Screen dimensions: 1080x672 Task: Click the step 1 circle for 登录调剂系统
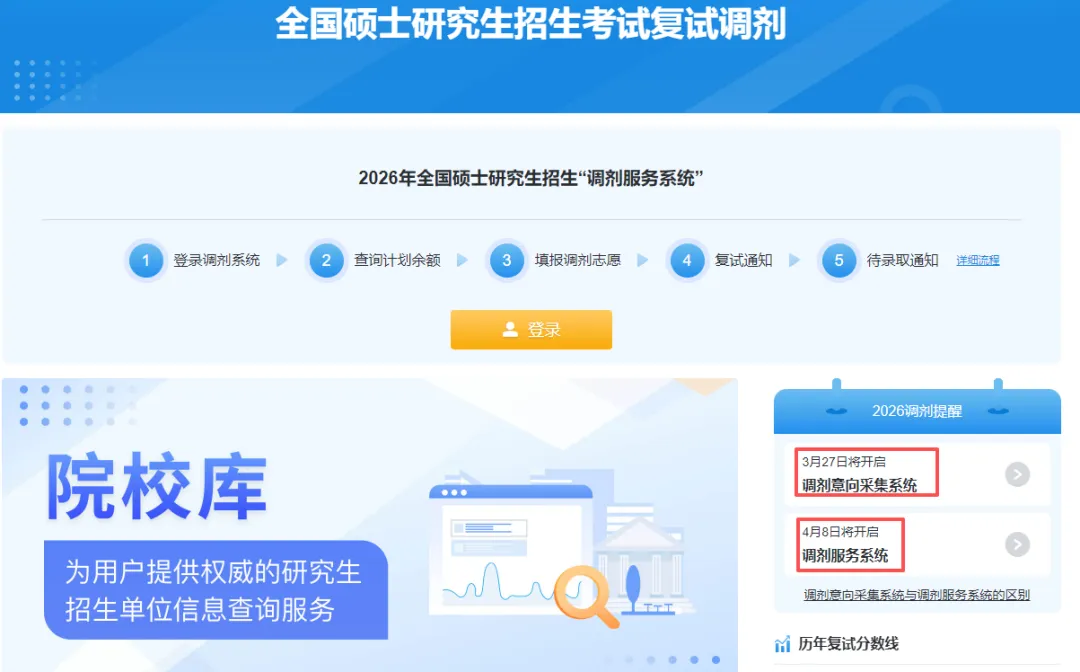[x=145, y=260]
